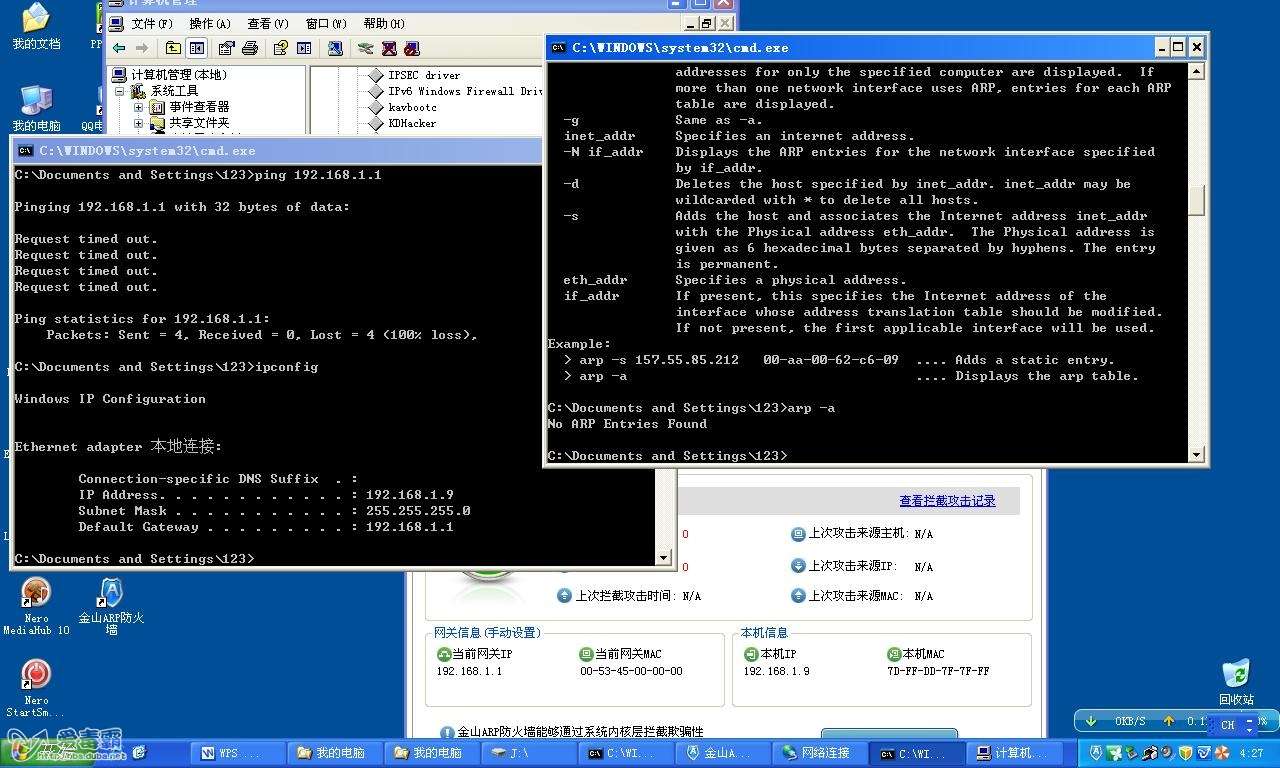Select the IPSEC driver list entry
This screenshot has width=1280, height=768.
423,75
